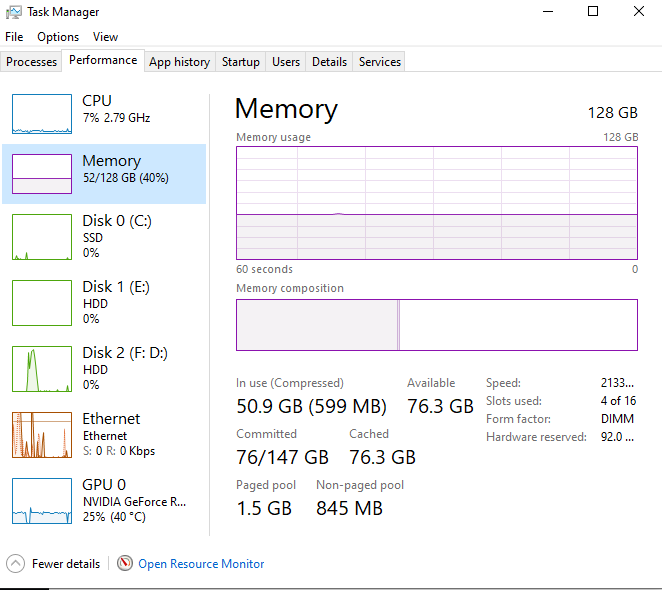Click the Open Resource Monitor link
662x590 pixels.
click(x=201, y=564)
